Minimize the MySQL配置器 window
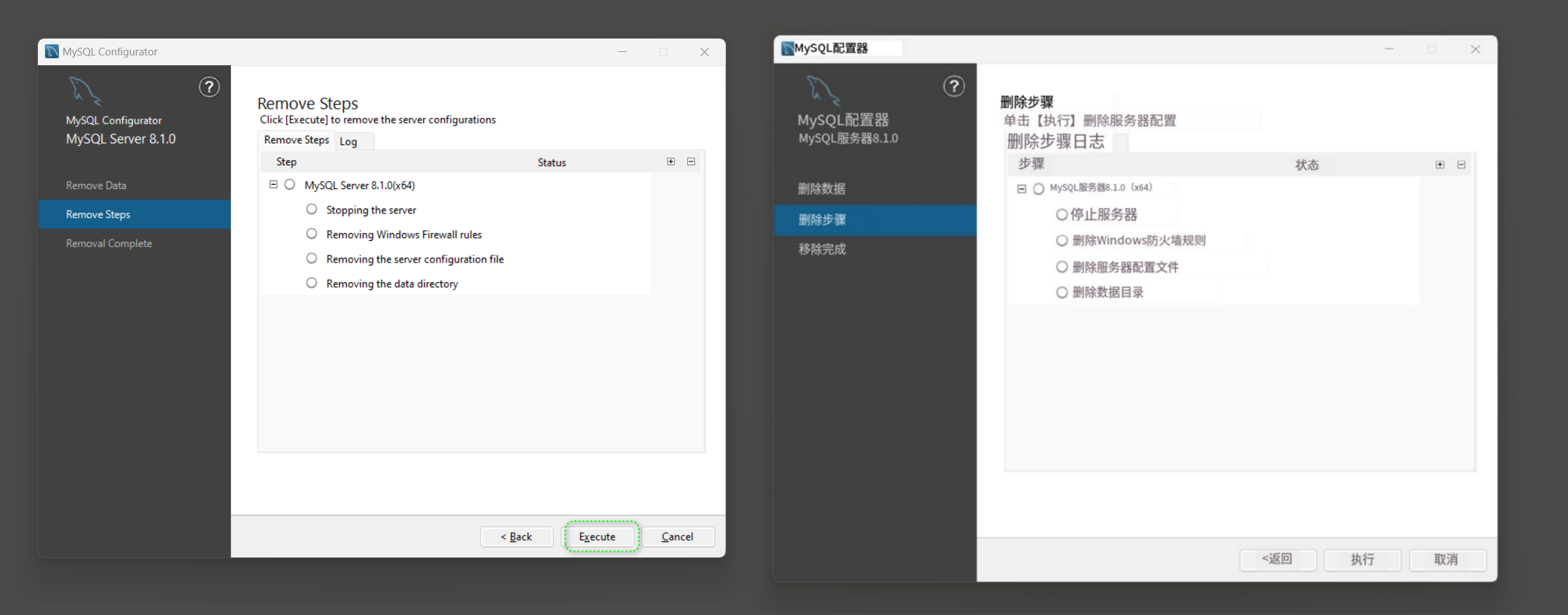The image size is (1568, 615). pos(1389,49)
